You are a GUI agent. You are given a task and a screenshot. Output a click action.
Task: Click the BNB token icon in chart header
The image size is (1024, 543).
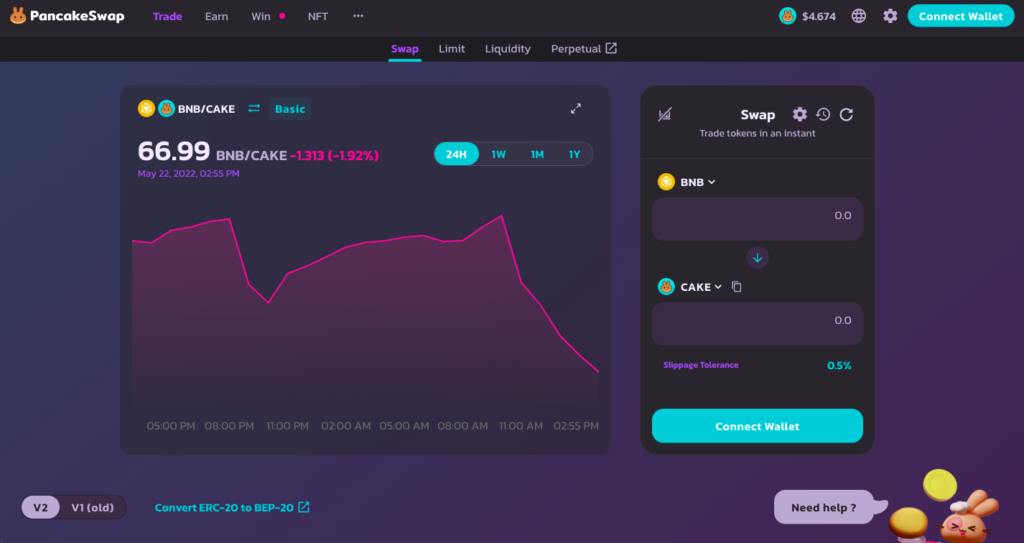pos(146,108)
